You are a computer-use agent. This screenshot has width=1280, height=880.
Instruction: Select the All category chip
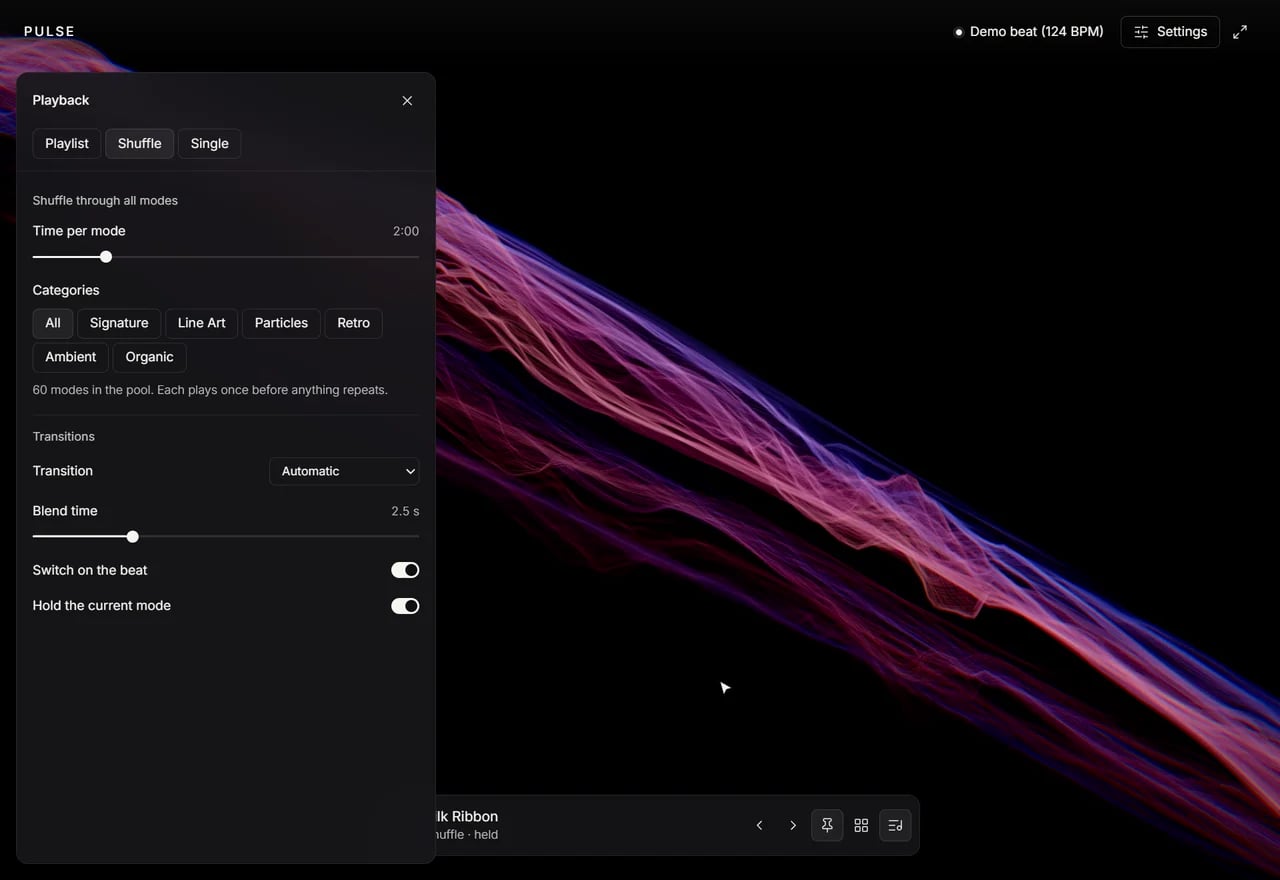pos(53,323)
